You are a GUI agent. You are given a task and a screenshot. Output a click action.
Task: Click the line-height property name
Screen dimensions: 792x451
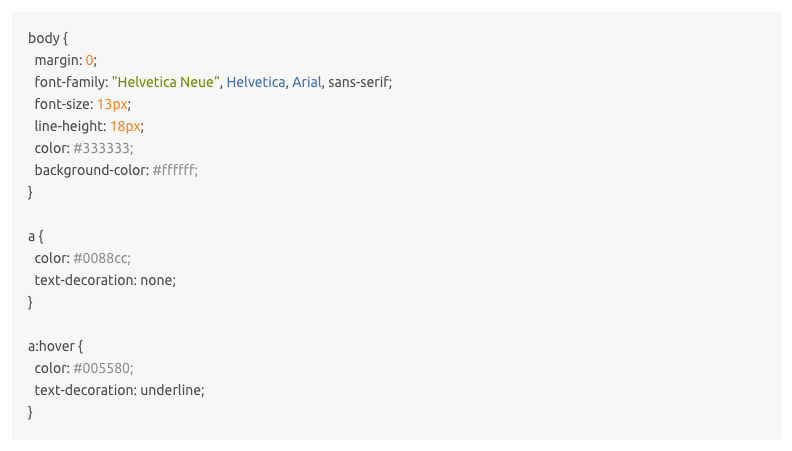pos(69,126)
